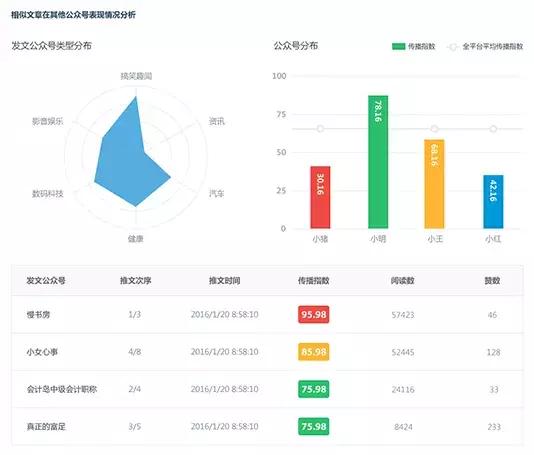The width and height of the screenshot is (534, 455).
Task: Click the y-axis value 25
Action: [x=281, y=190]
